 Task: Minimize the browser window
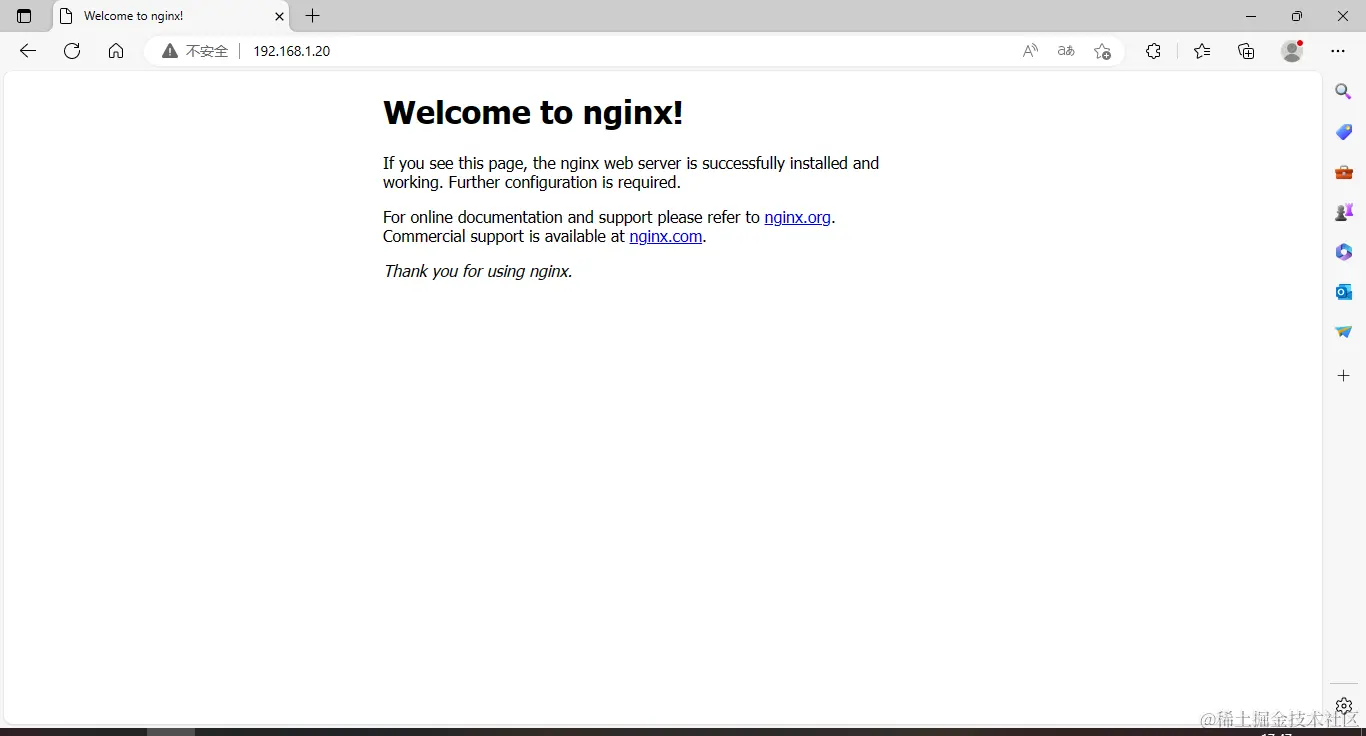point(1251,16)
